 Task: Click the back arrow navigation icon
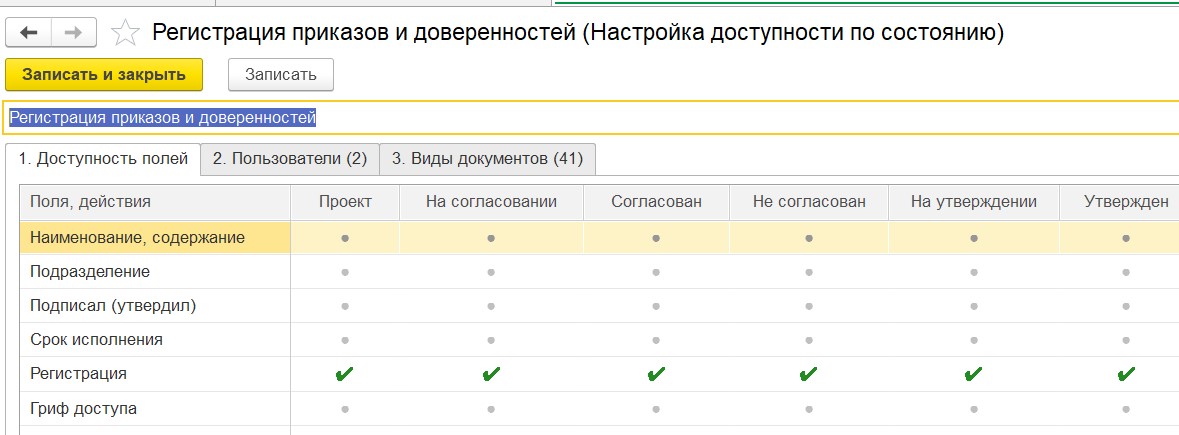tap(29, 32)
